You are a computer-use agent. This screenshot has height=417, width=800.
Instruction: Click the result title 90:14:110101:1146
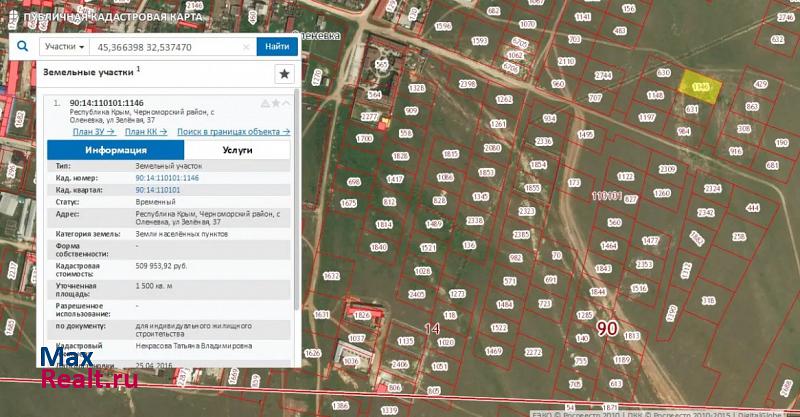[106, 104]
